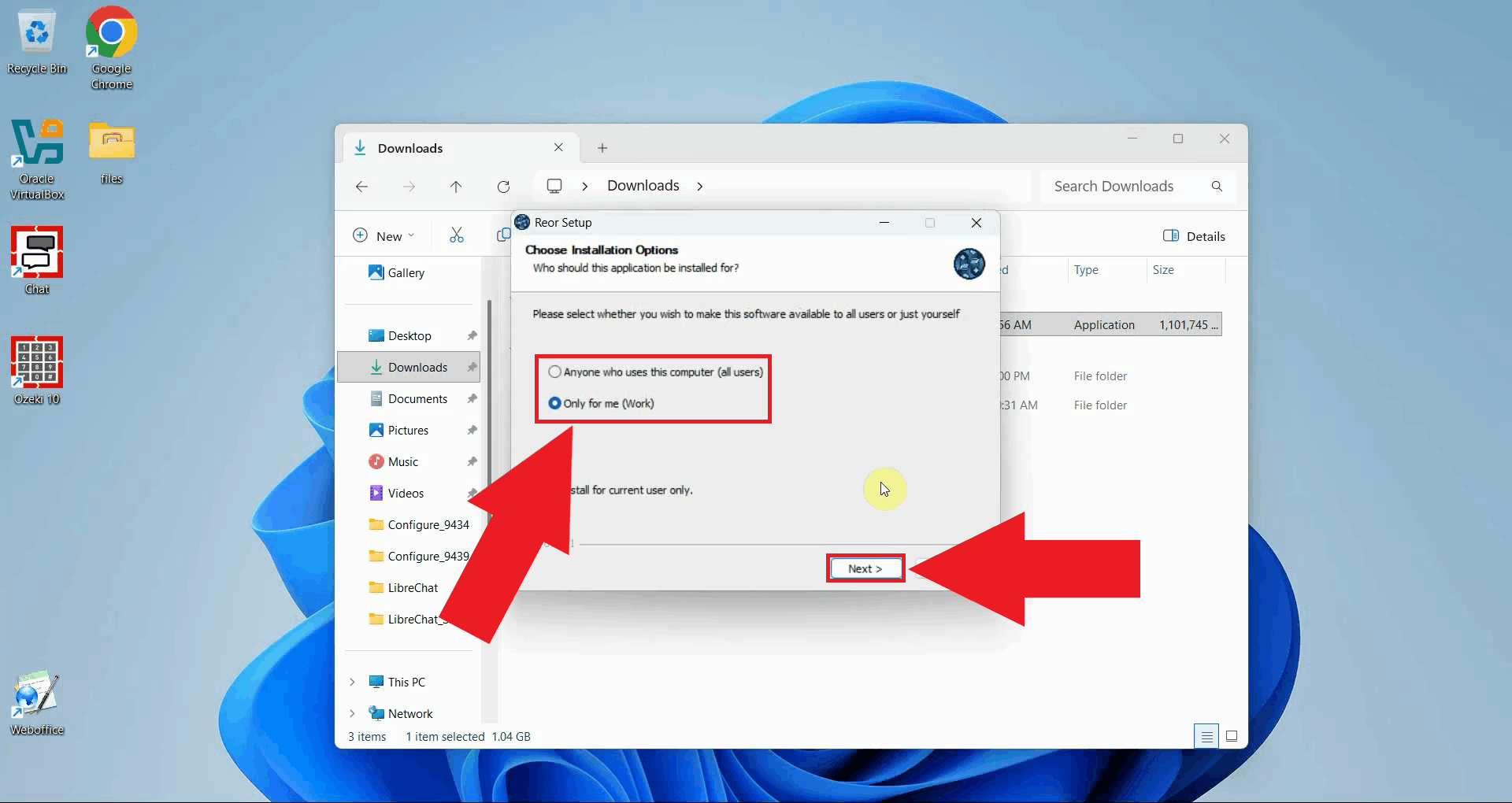The height and width of the screenshot is (803, 1512).
Task: Sort by the Type column header
Action: pos(1086,269)
